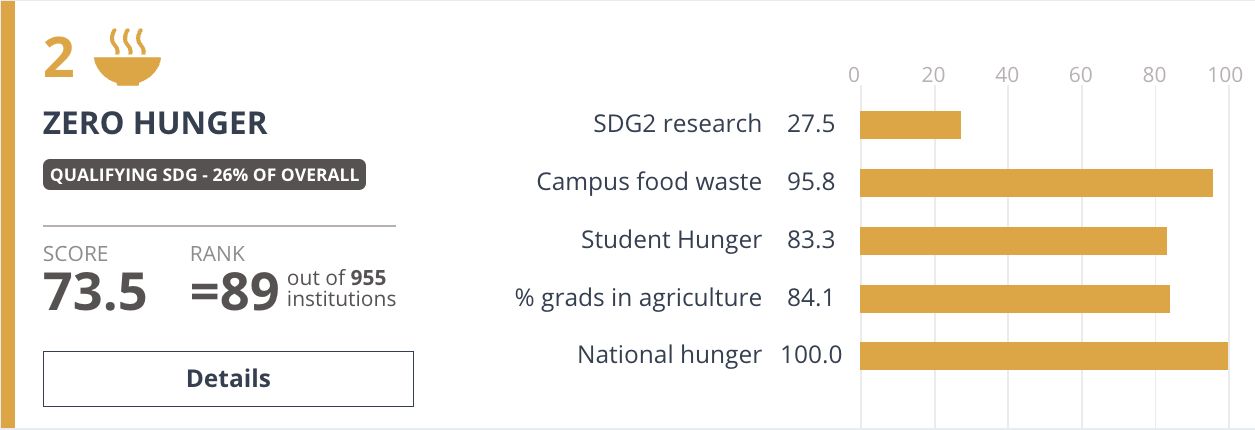Click the Zero Hunger soup bowl icon

coord(127,56)
